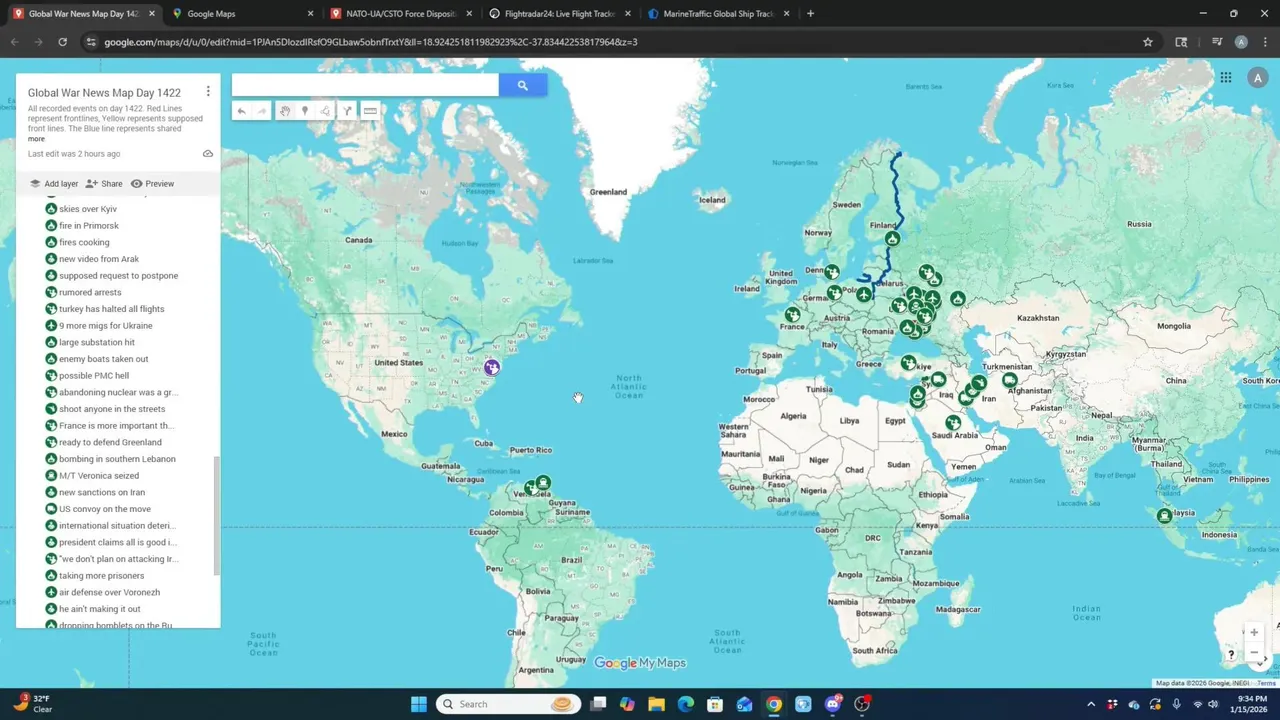Reload the page
Viewport: 1280px width, 720px height.
(62, 42)
